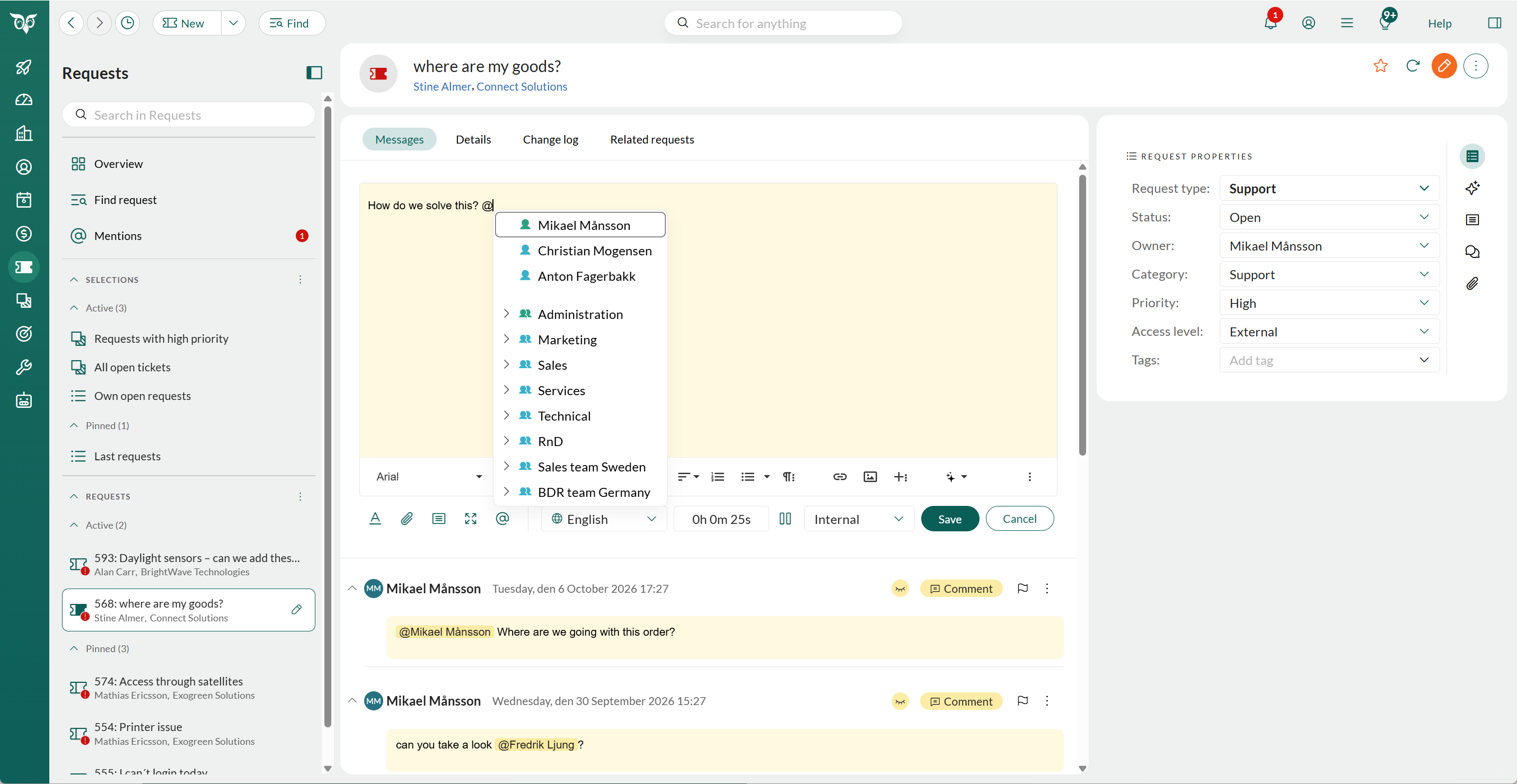Screen dimensions: 1517x784
Task: Open the Related requests tab
Action: coord(652,139)
